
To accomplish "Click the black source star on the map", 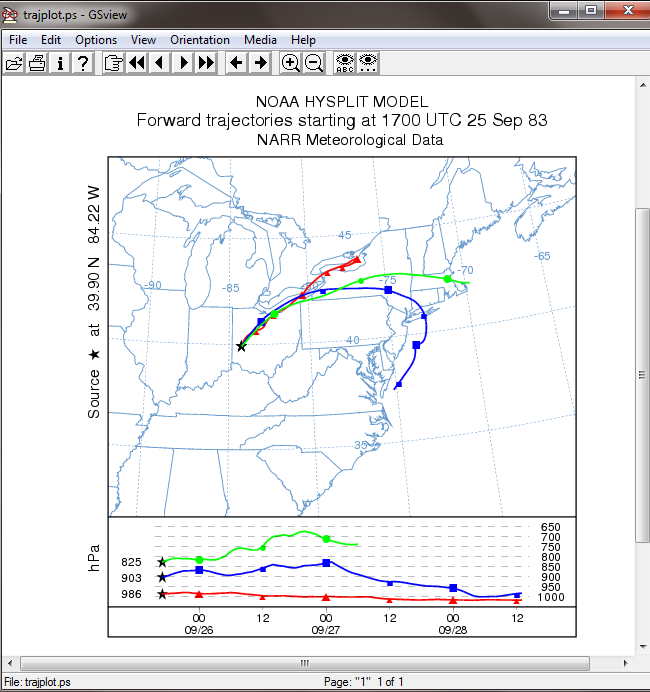I will (241, 346).
